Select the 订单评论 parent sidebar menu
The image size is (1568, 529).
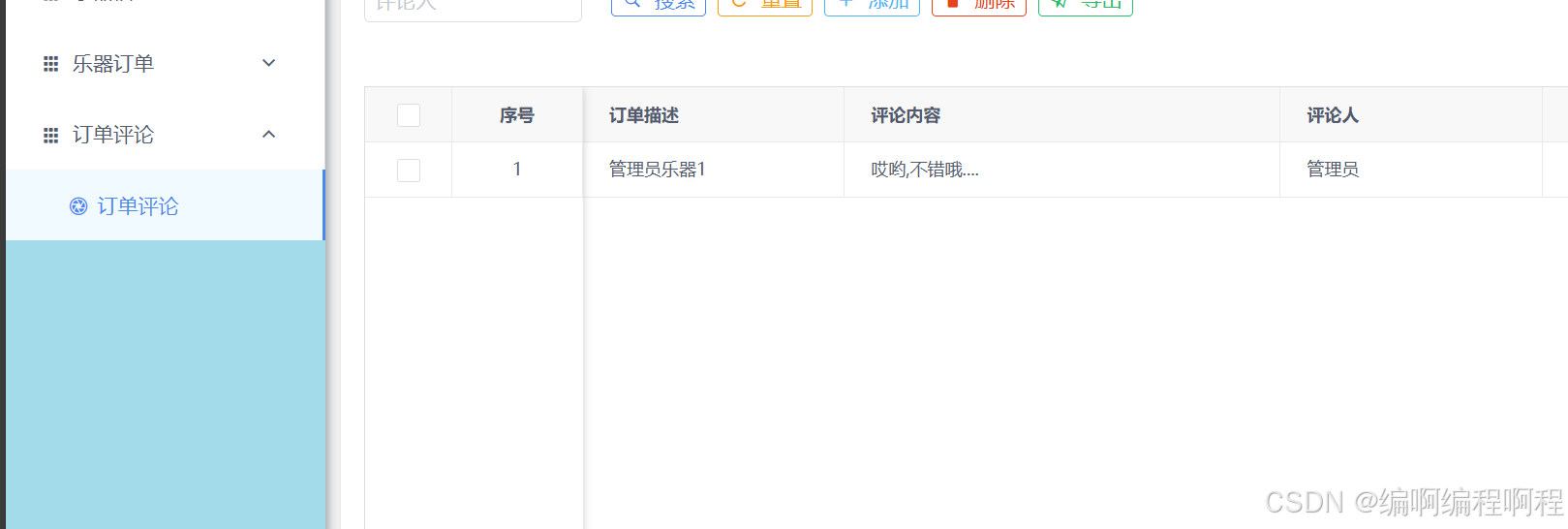[165, 135]
